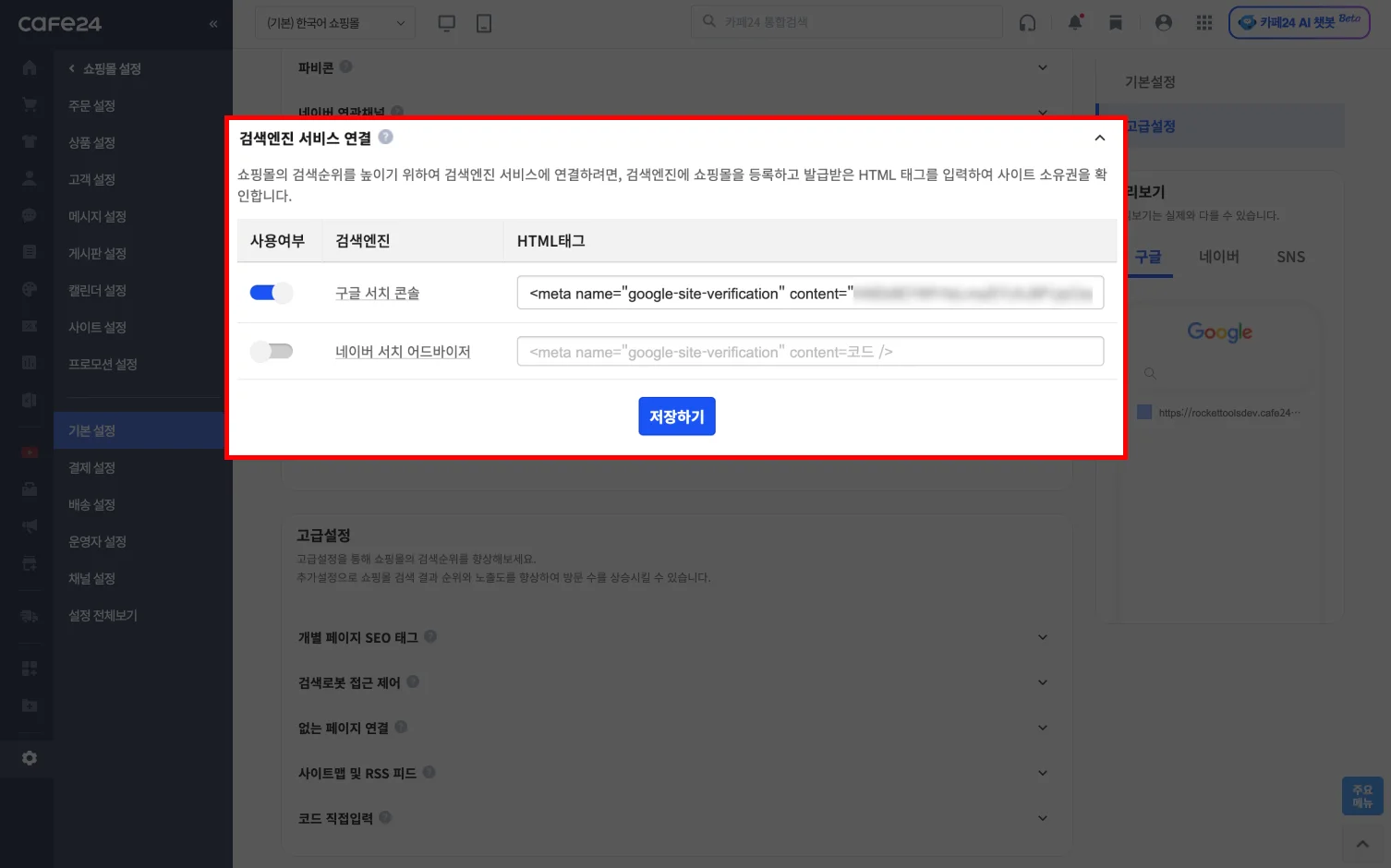Image resolution: width=1391 pixels, height=868 pixels.
Task: Select the shopping cart order icon
Action: point(28,104)
